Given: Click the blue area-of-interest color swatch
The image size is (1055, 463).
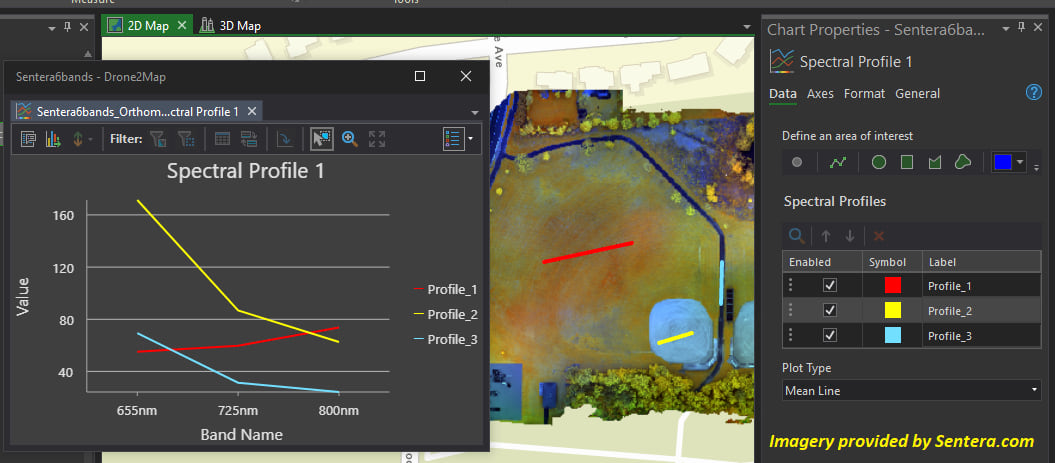Looking at the screenshot, I should click(1003, 162).
